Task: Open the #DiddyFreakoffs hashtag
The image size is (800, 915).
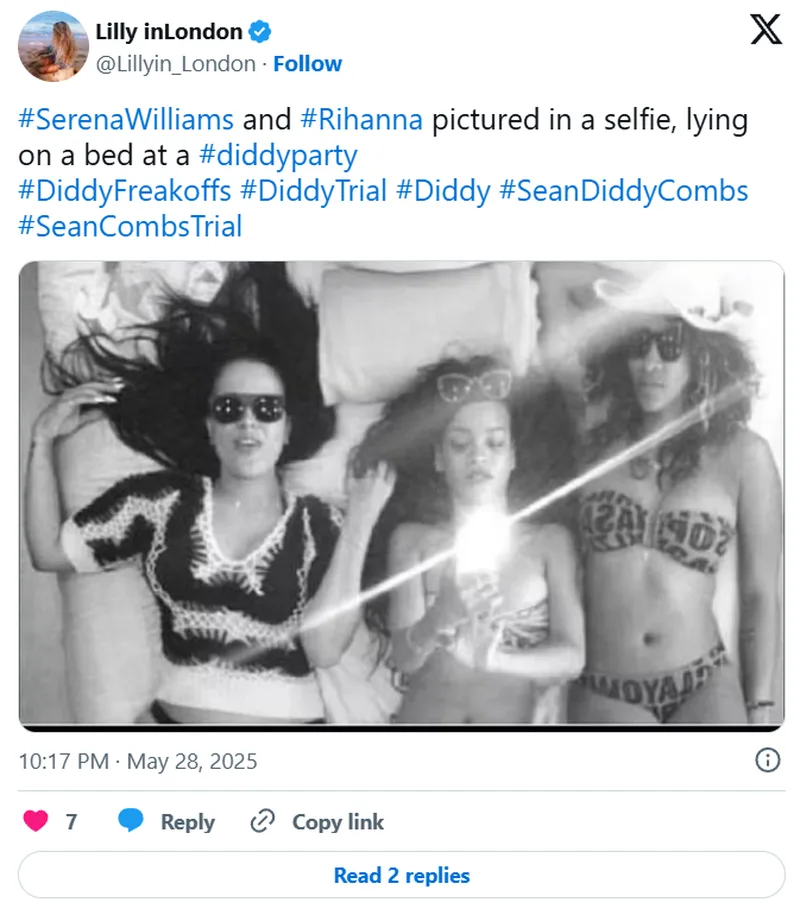Action: (125, 191)
